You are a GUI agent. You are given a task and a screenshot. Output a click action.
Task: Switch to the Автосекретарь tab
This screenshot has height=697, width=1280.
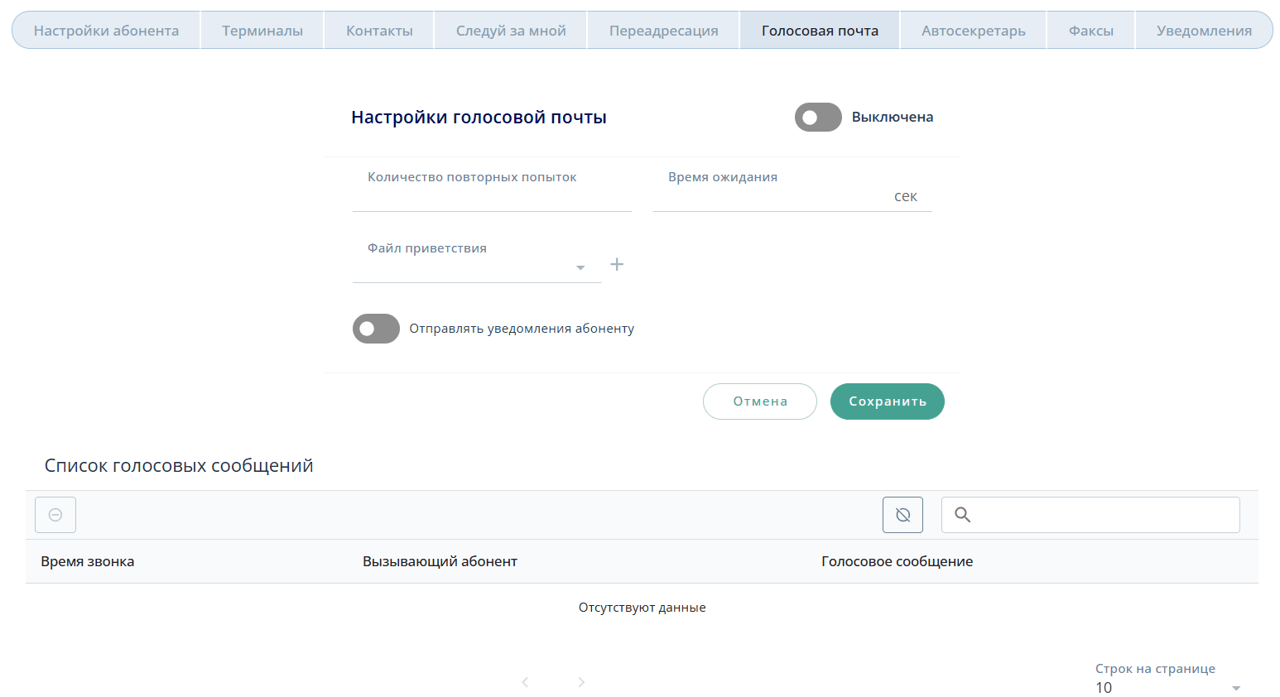[972, 31]
